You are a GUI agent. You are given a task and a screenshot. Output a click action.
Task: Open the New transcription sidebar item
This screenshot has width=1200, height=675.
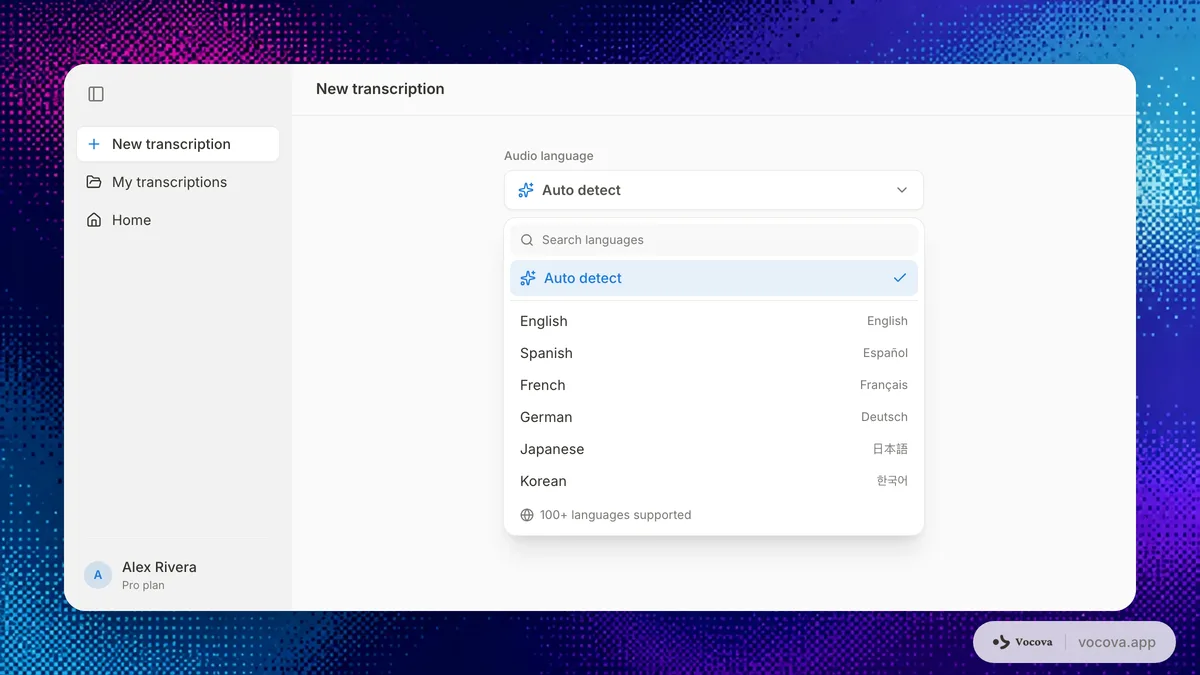(178, 144)
